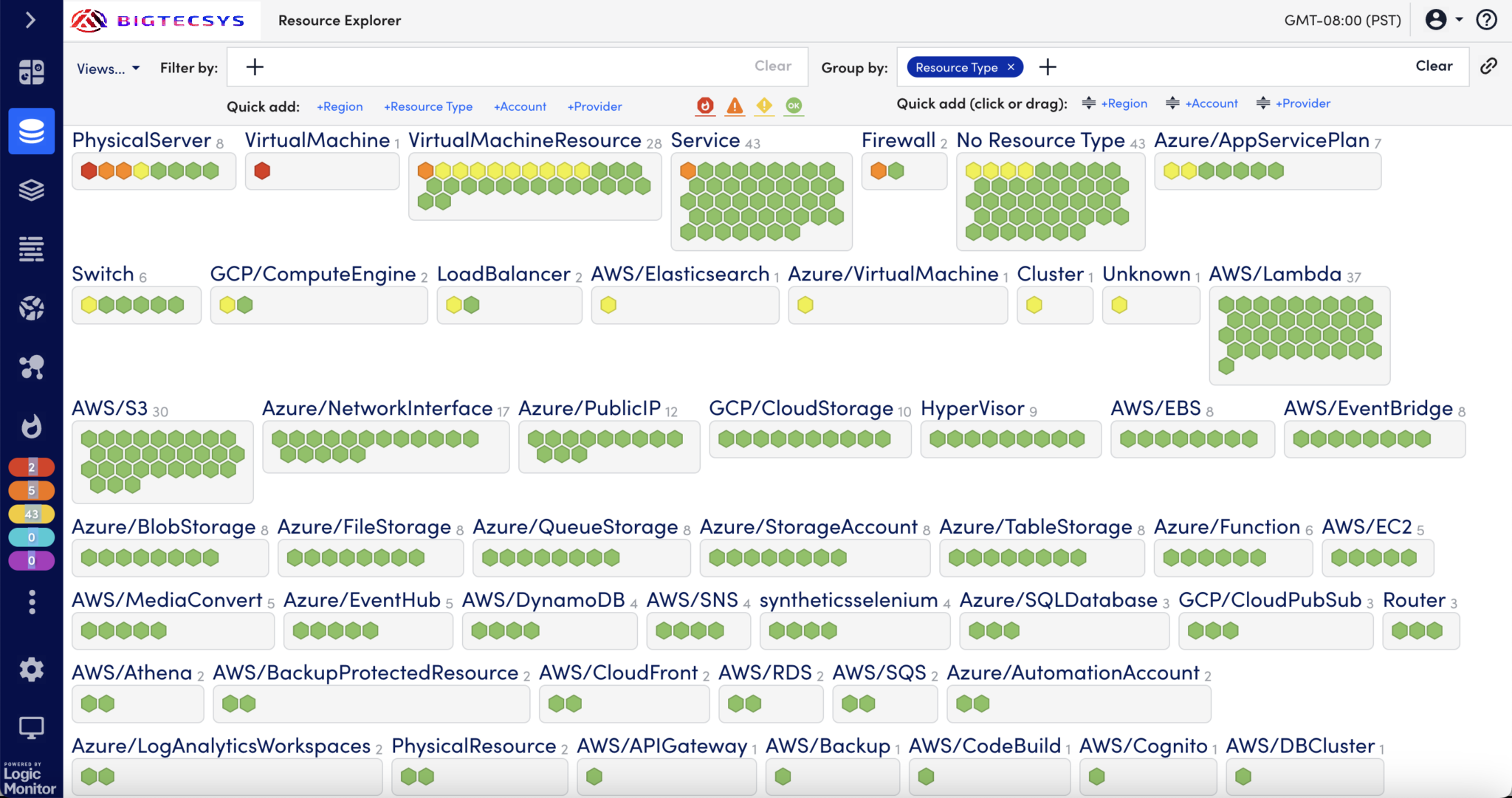Screen dimensions: 1512x798
Task: Open the three-dot more options in sidebar
Action: coord(31,602)
